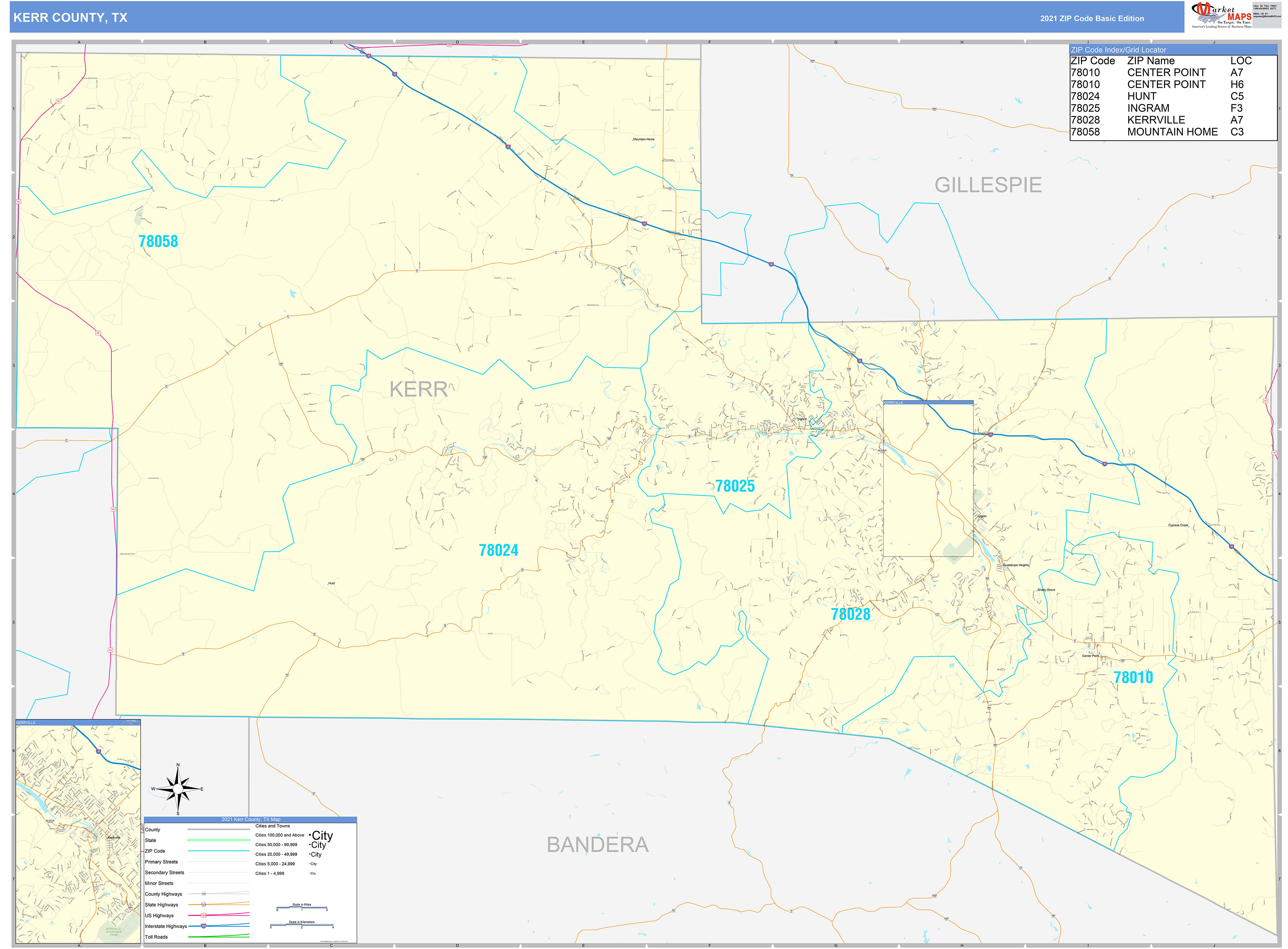Image resolution: width=1288 pixels, height=949 pixels.
Task: Click the 78028 ZIP code label
Action: (x=850, y=614)
